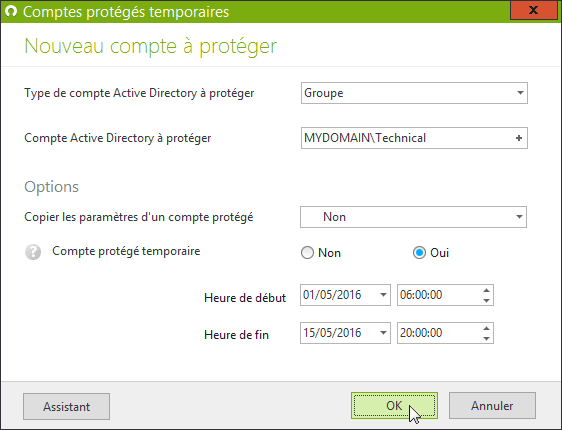Select the Non radio button

coord(307,253)
